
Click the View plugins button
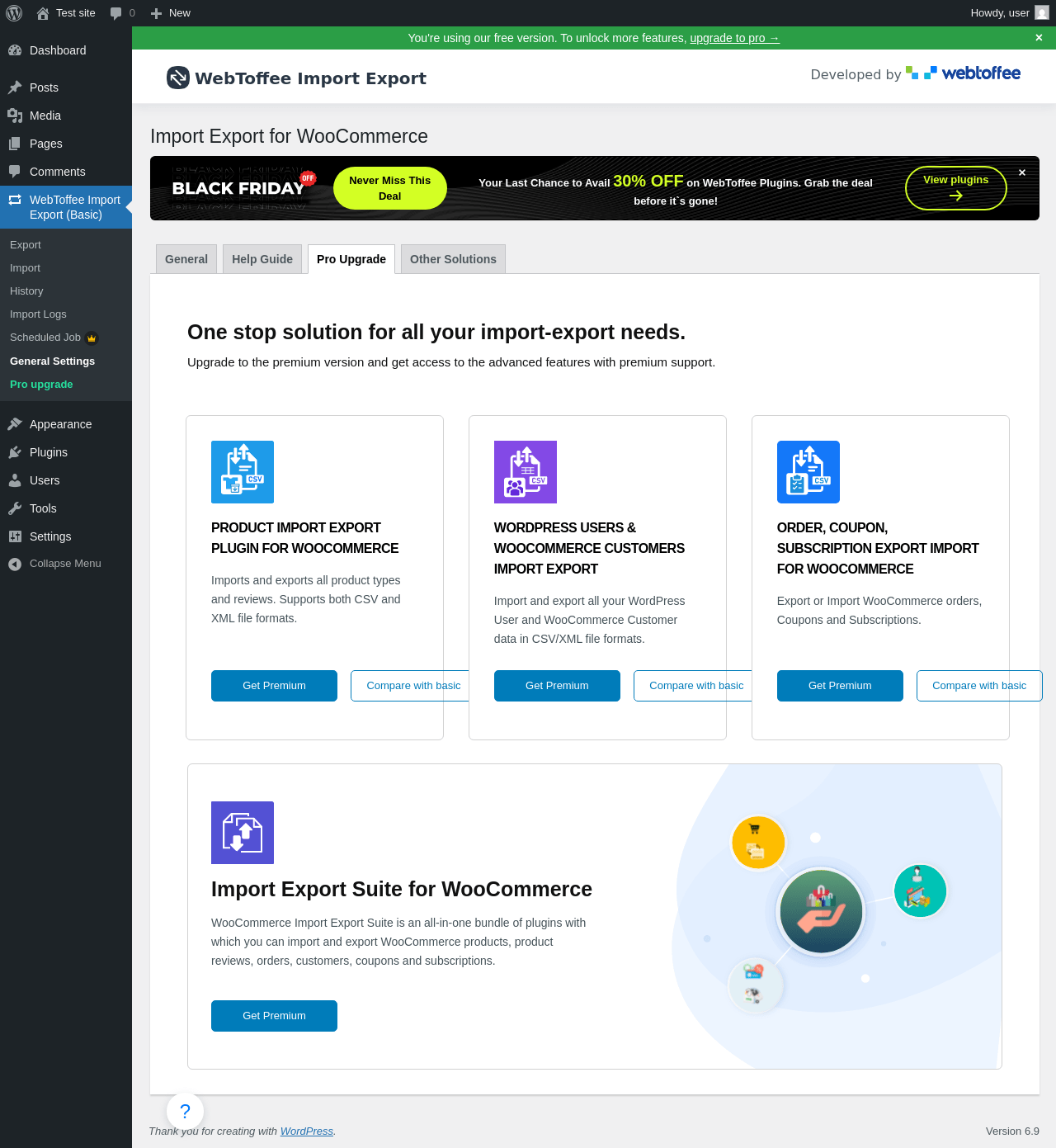pos(955,188)
